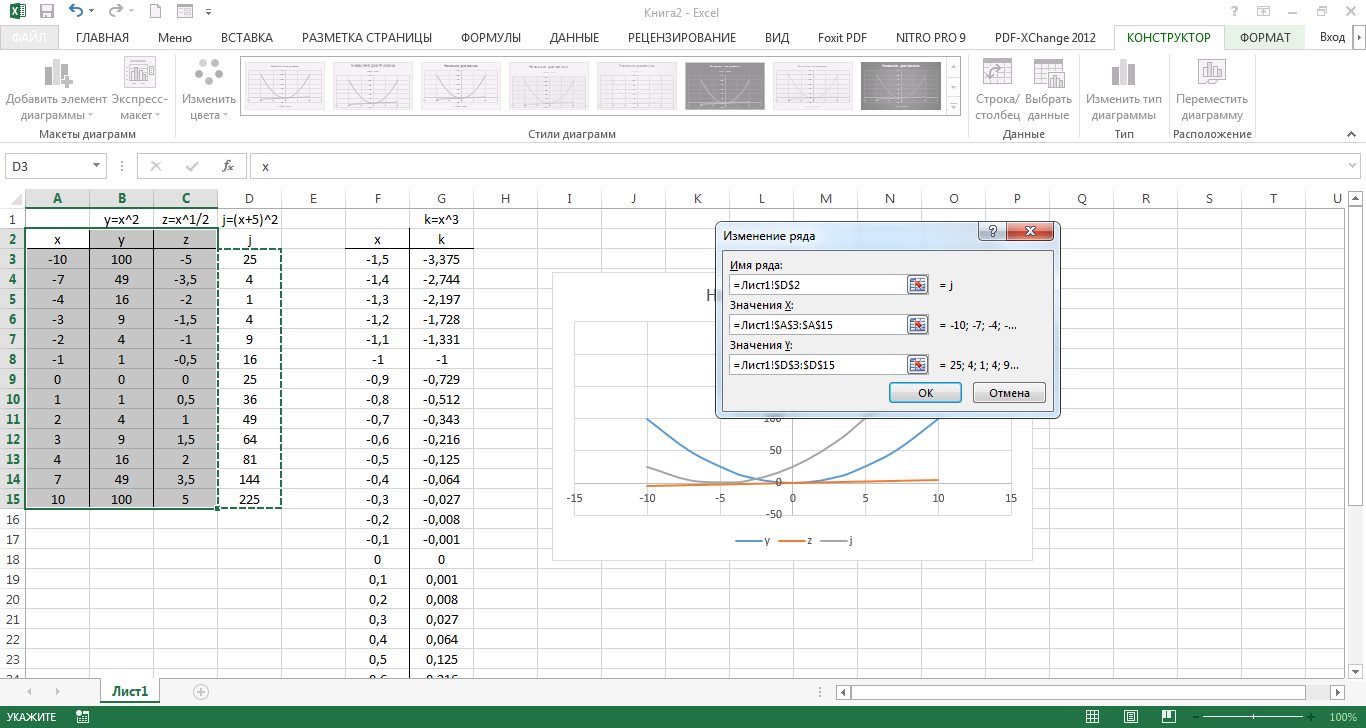Add a new sheet with plus button
Screen dimensions: 1366x728
click(x=201, y=691)
